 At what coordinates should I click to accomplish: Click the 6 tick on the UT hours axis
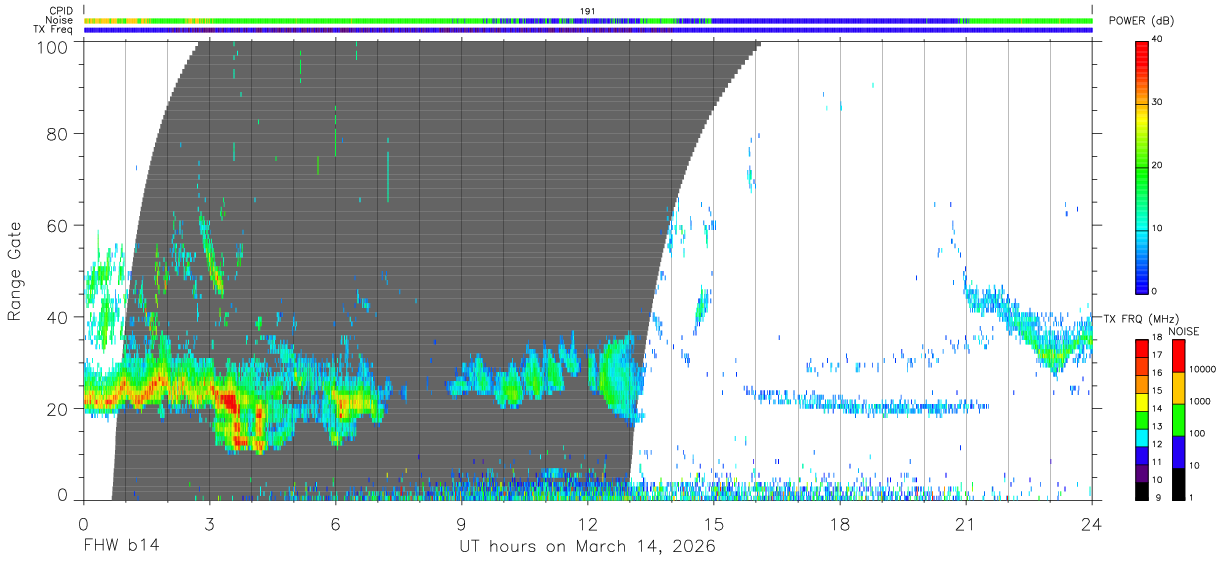click(335, 523)
